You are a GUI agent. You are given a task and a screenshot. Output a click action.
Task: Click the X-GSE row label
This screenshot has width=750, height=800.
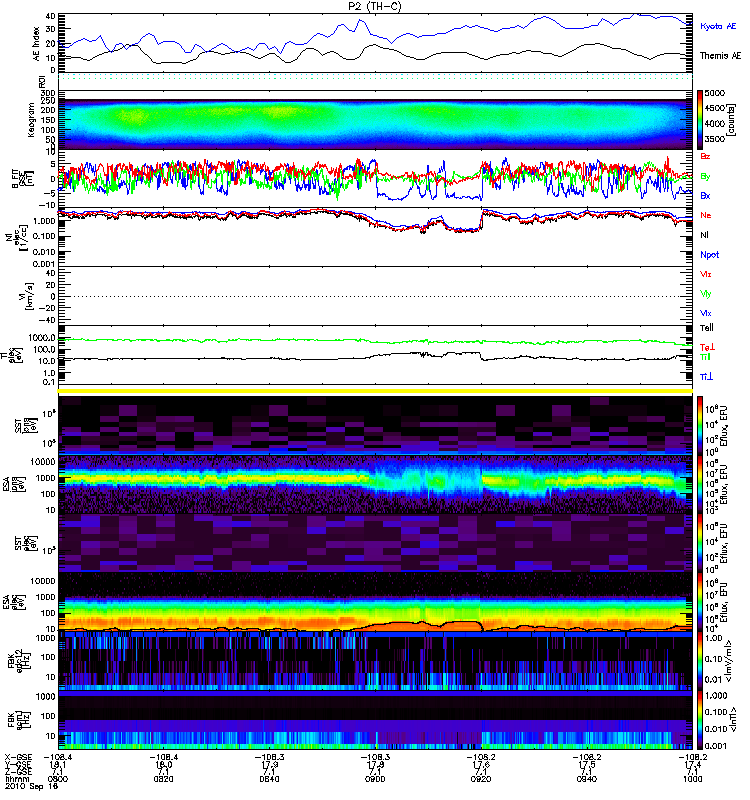point(18,757)
